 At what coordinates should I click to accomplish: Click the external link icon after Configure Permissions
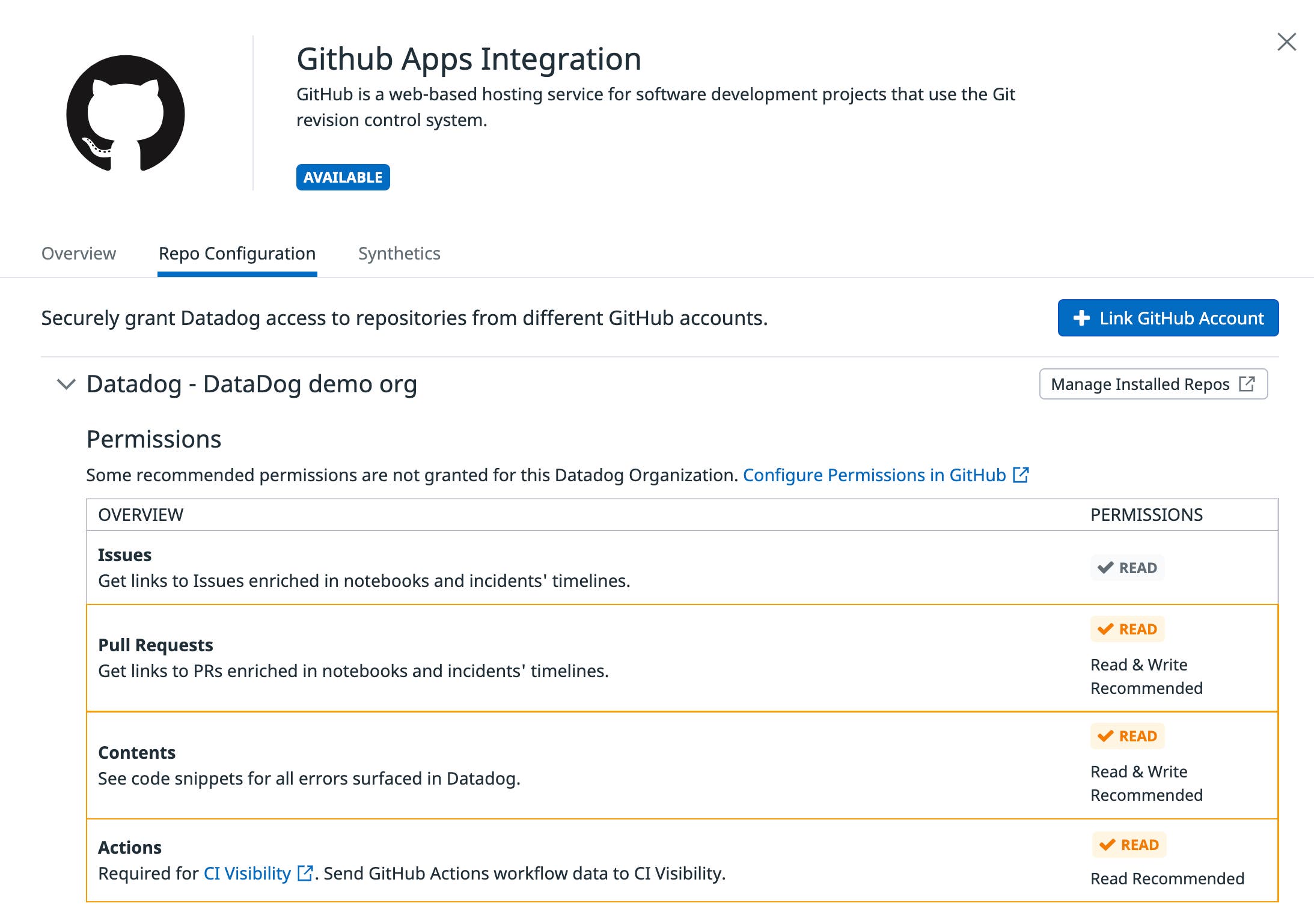pyautogui.click(x=1021, y=475)
